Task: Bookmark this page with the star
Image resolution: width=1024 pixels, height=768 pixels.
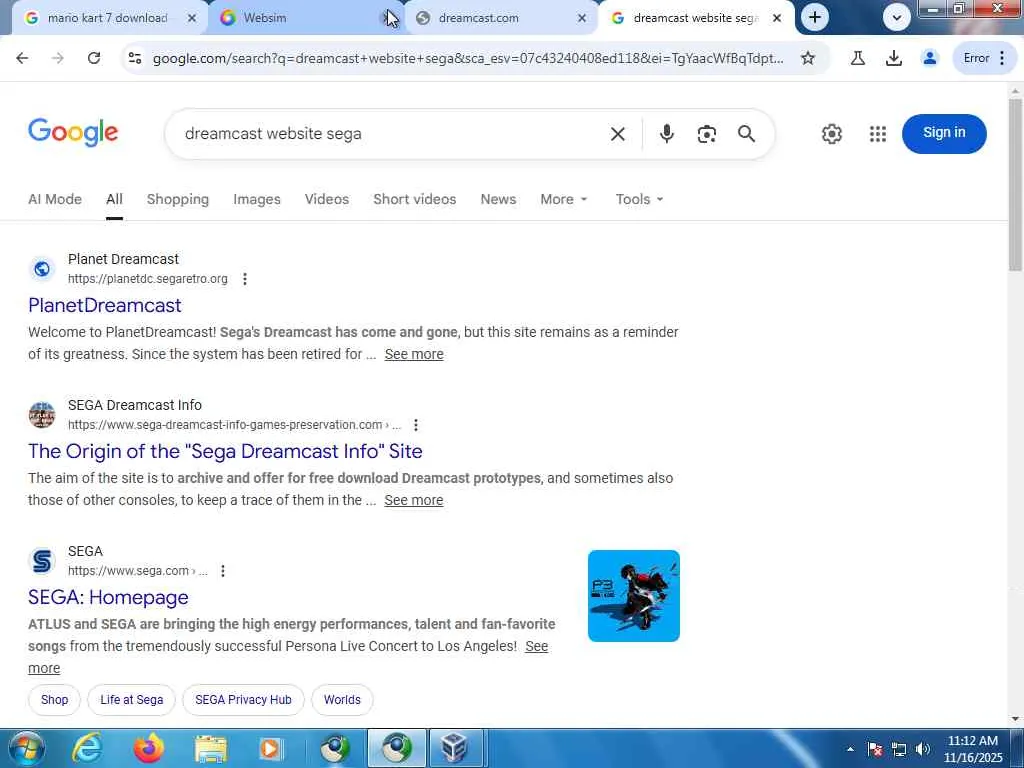Action: click(x=808, y=58)
